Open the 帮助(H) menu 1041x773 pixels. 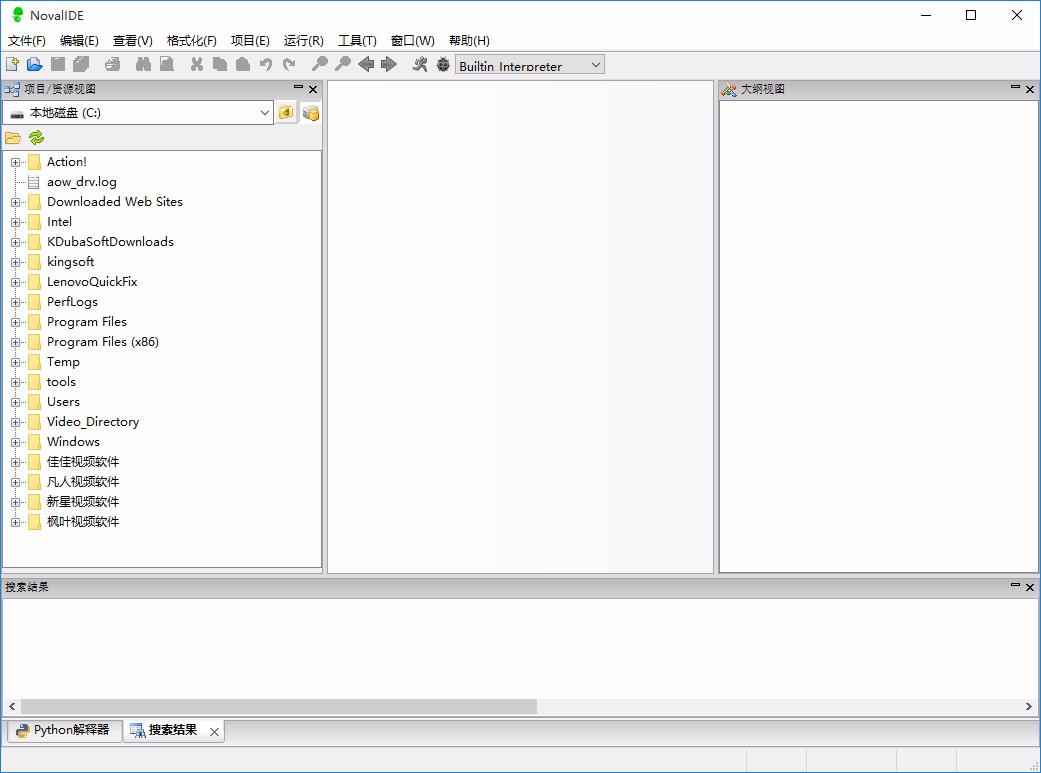pyautogui.click(x=469, y=41)
